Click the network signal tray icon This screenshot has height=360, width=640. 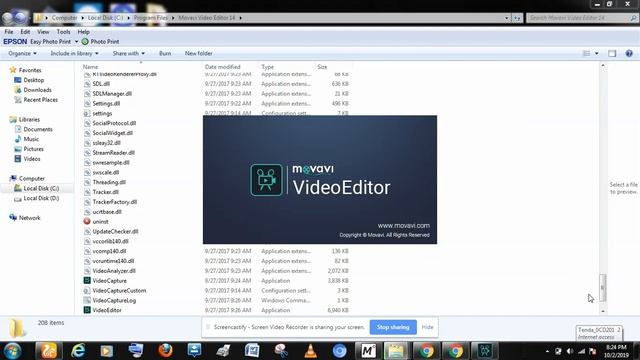pyautogui.click(x=582, y=351)
